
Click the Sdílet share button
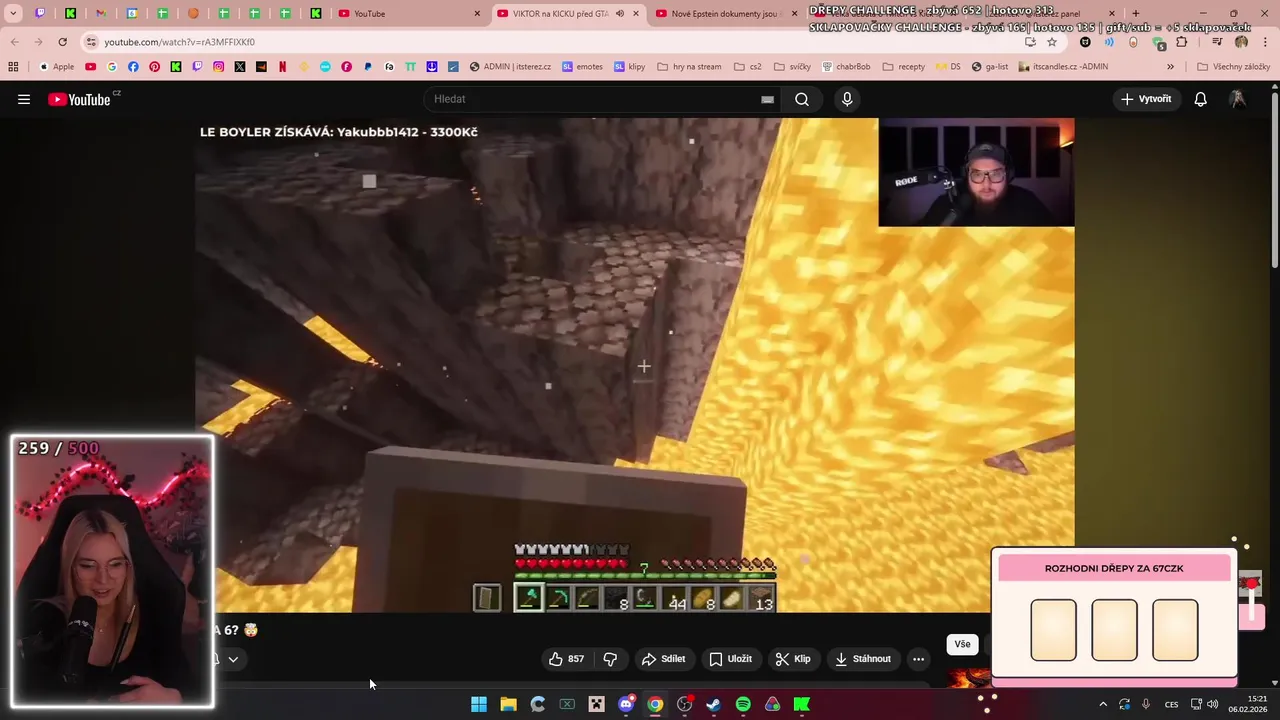coord(664,659)
